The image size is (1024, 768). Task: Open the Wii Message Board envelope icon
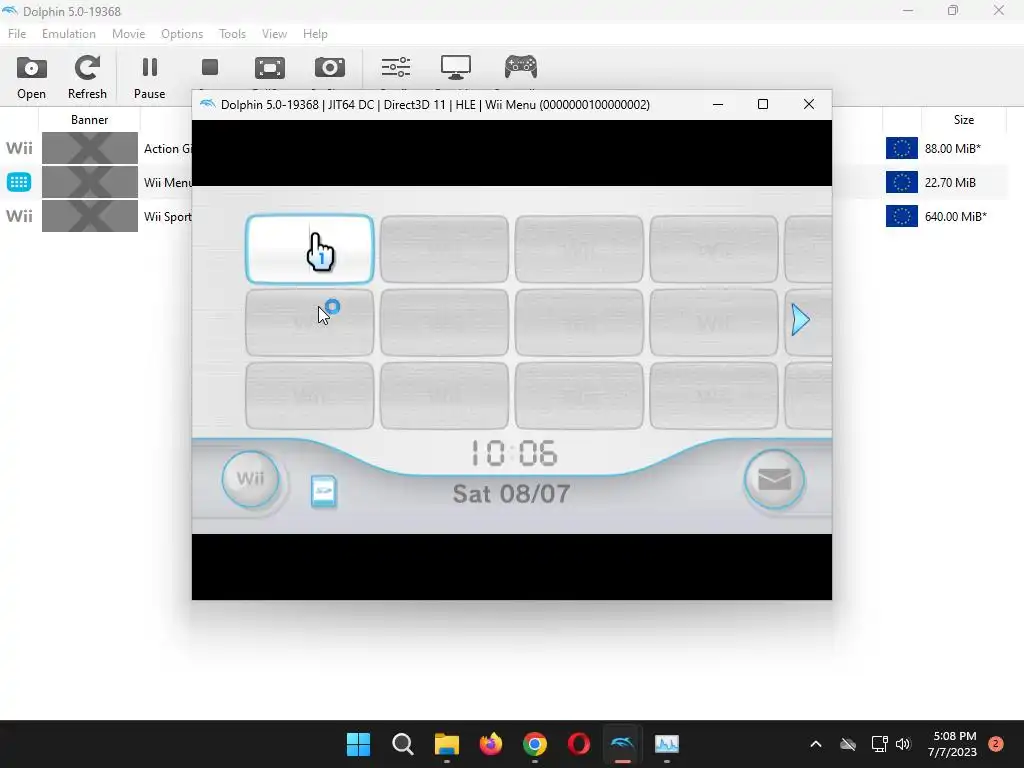pos(774,480)
